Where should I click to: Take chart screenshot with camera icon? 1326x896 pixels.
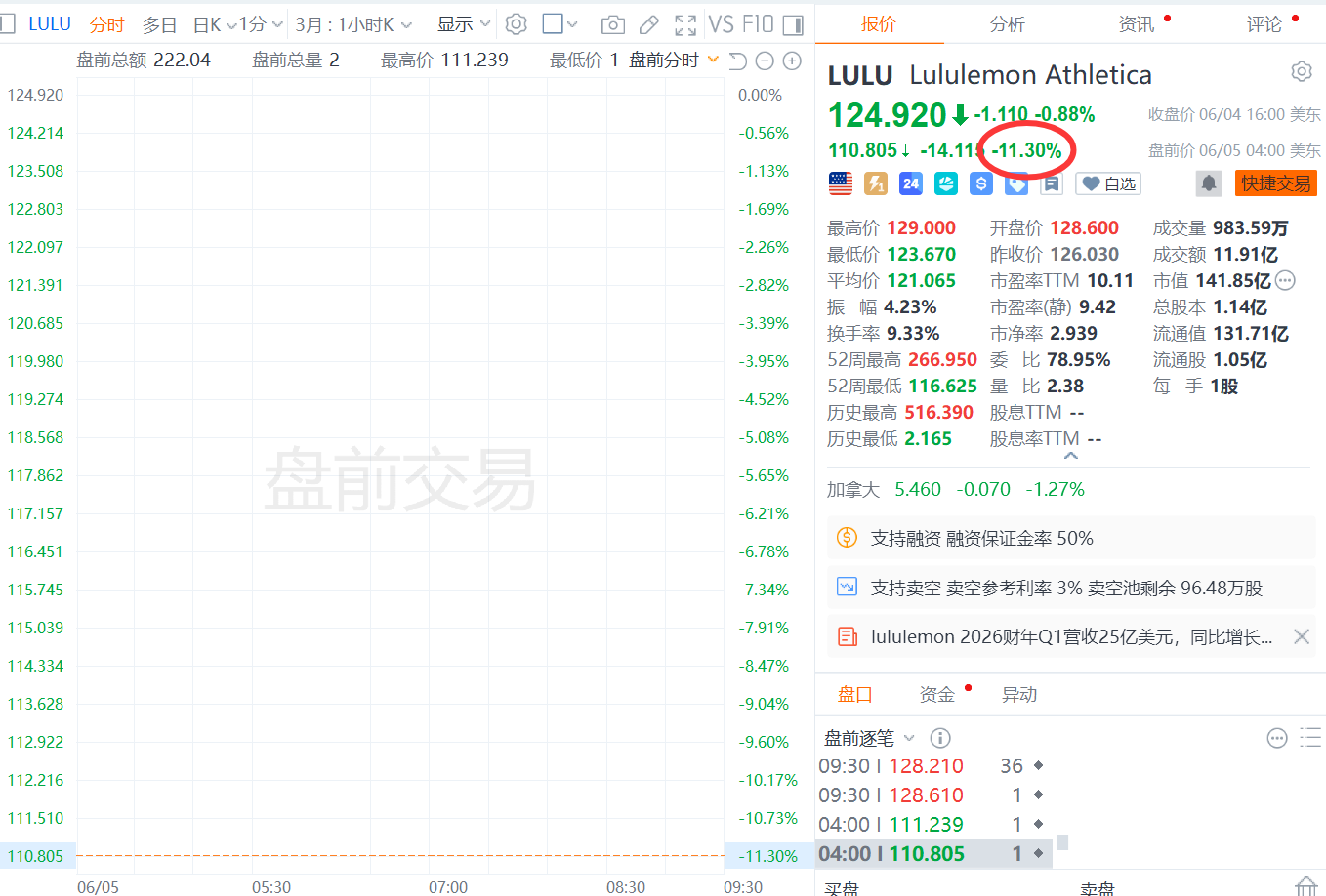[x=613, y=24]
